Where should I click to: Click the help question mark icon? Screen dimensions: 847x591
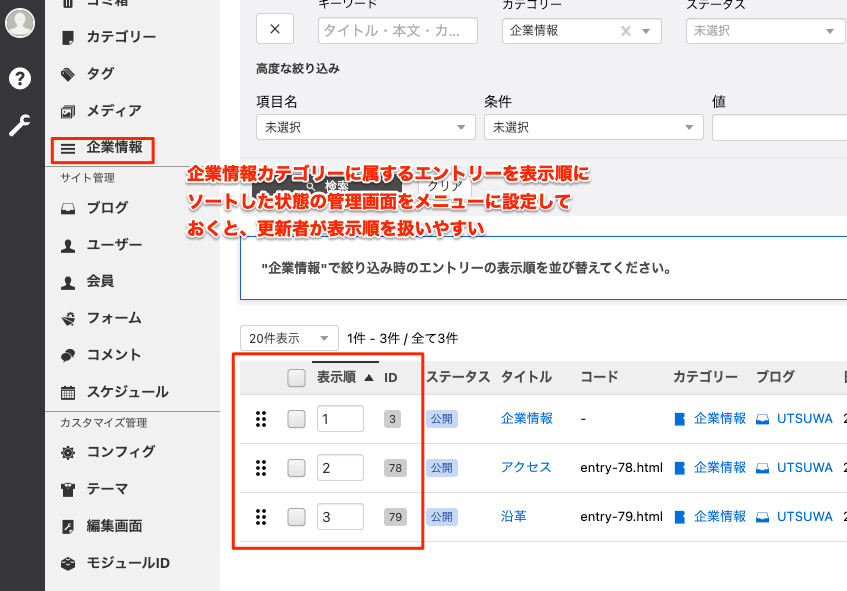[20, 78]
